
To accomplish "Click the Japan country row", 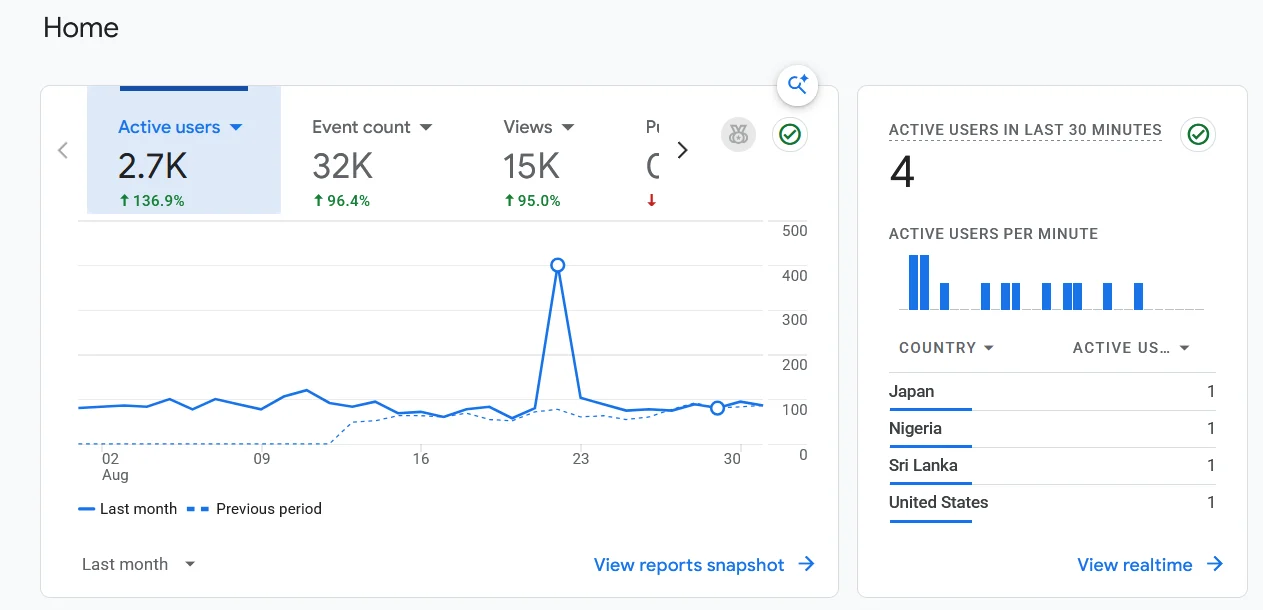I will click(x=1052, y=392).
